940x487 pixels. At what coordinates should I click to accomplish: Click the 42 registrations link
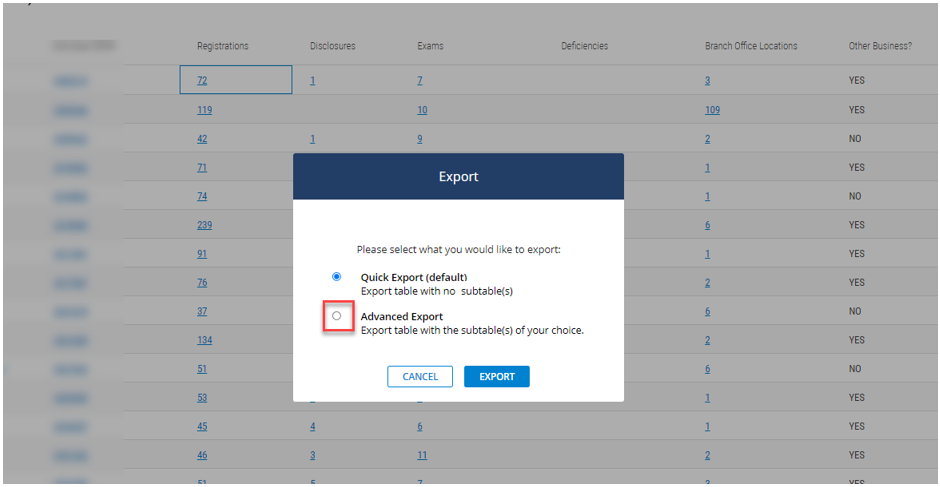point(202,139)
